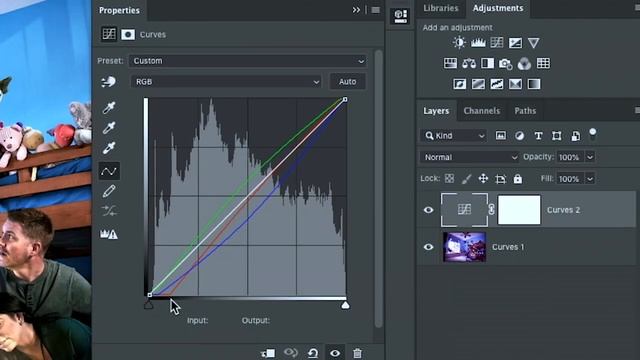Viewport: 640px width, 360px height.
Task: Add a Black & White adjustment
Action: coord(487,63)
